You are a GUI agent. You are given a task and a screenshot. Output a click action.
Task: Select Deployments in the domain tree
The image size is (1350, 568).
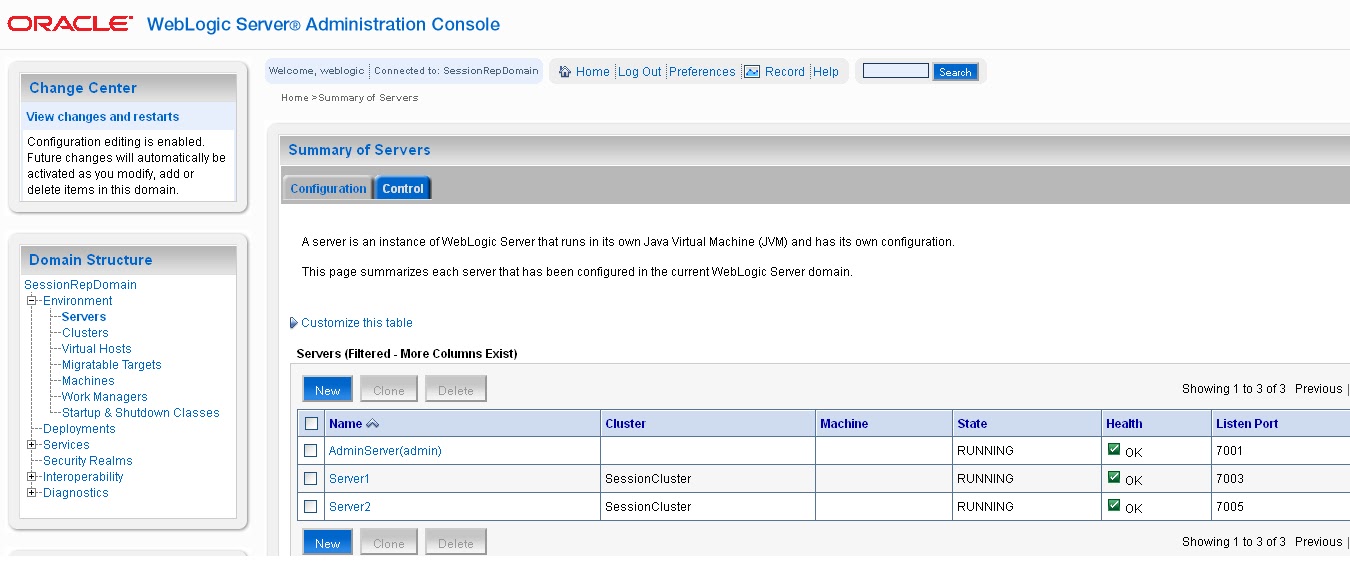tap(79, 429)
